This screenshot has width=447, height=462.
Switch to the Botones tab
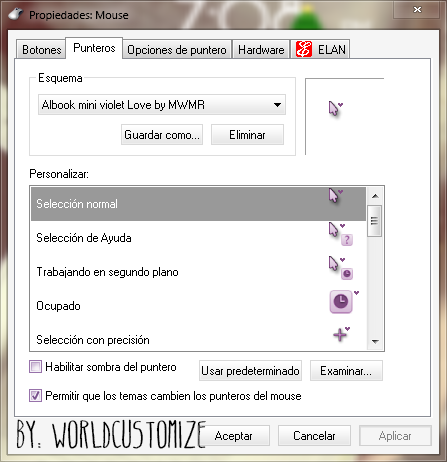(41, 50)
